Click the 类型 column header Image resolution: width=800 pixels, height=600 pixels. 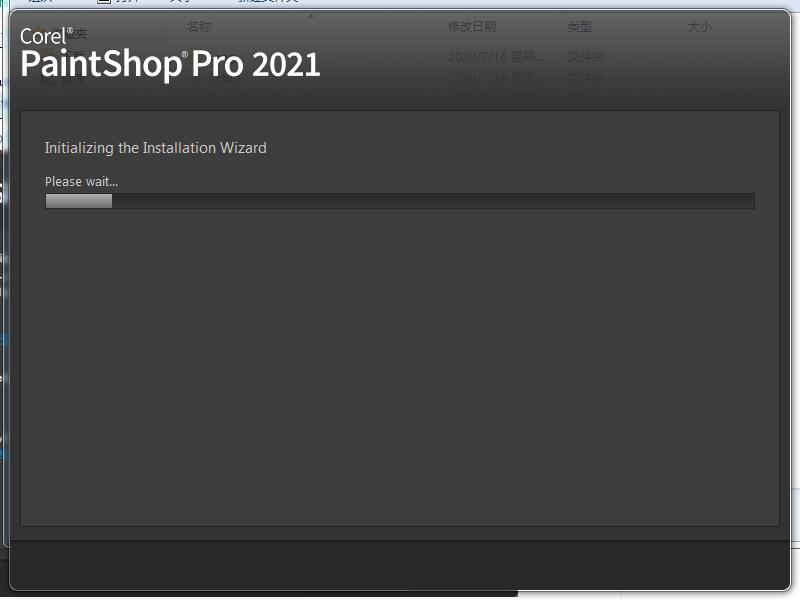coord(580,27)
